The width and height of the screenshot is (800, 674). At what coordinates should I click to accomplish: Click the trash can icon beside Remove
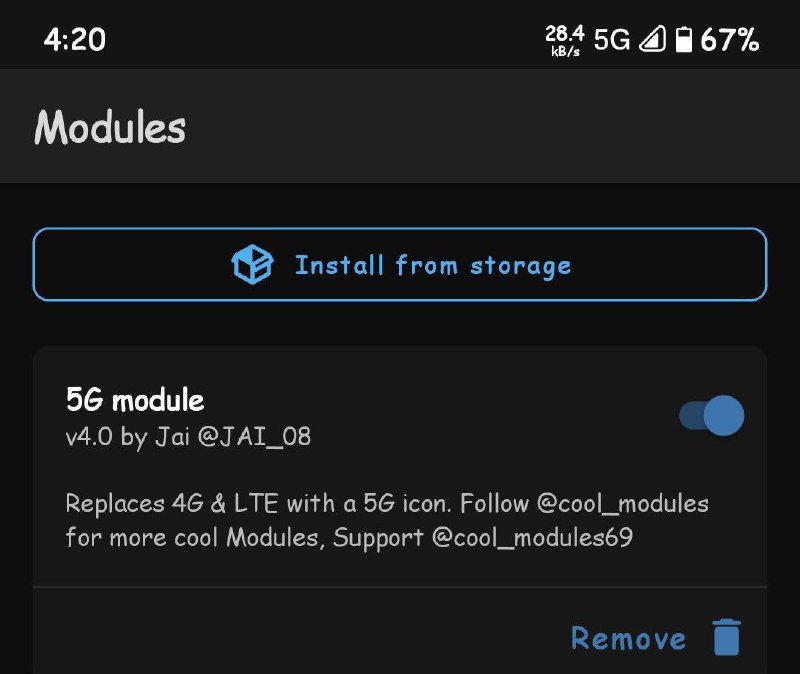[727, 637]
